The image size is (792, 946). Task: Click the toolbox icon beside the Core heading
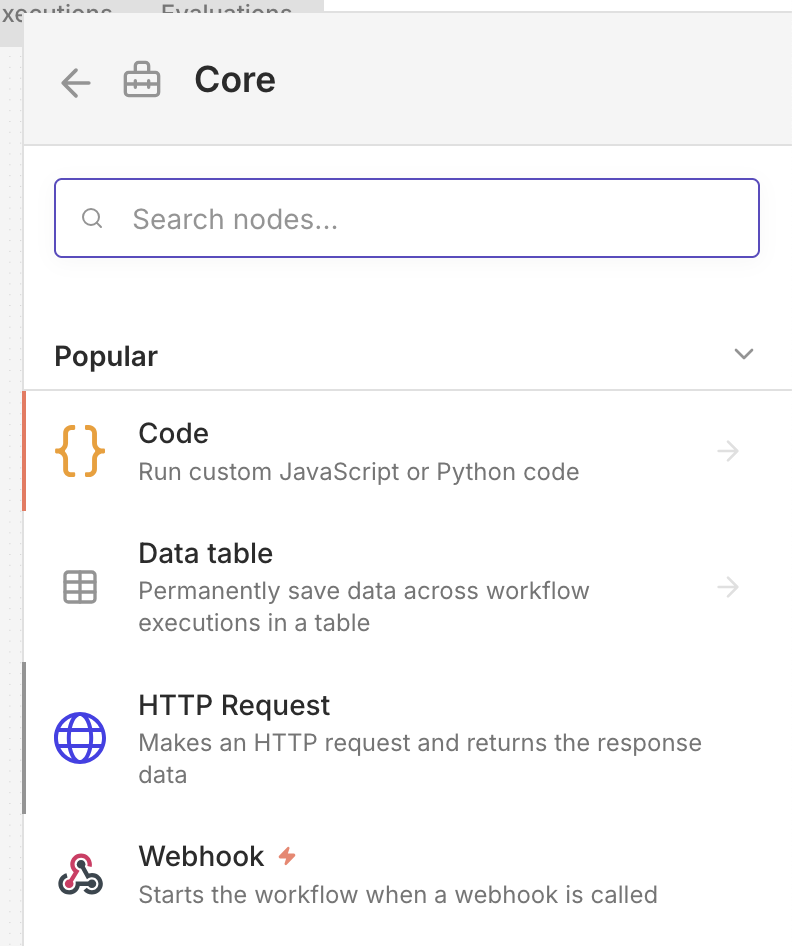[142, 80]
